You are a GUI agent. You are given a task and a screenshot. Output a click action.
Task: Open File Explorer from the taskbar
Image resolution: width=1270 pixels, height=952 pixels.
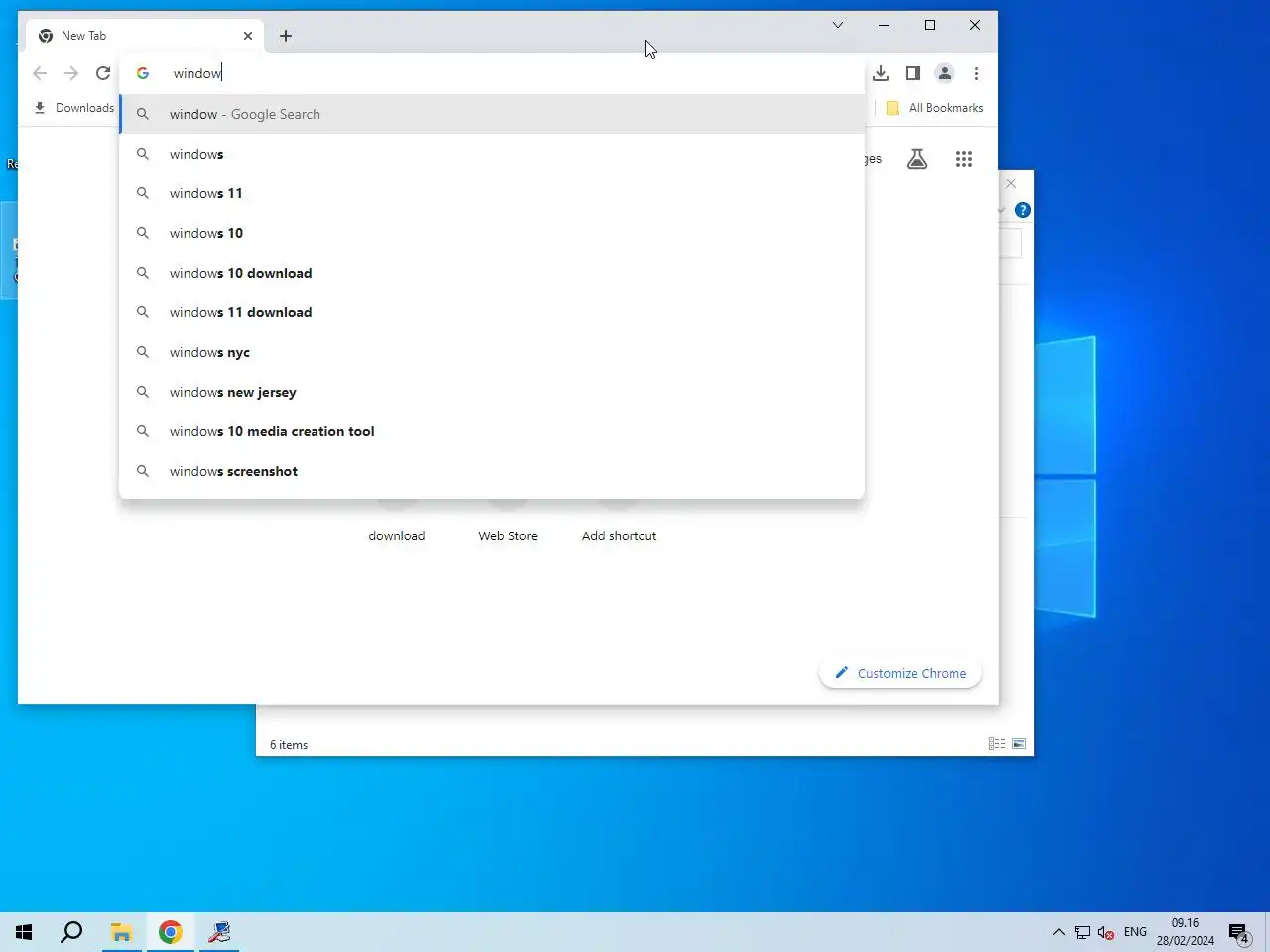(x=121, y=932)
